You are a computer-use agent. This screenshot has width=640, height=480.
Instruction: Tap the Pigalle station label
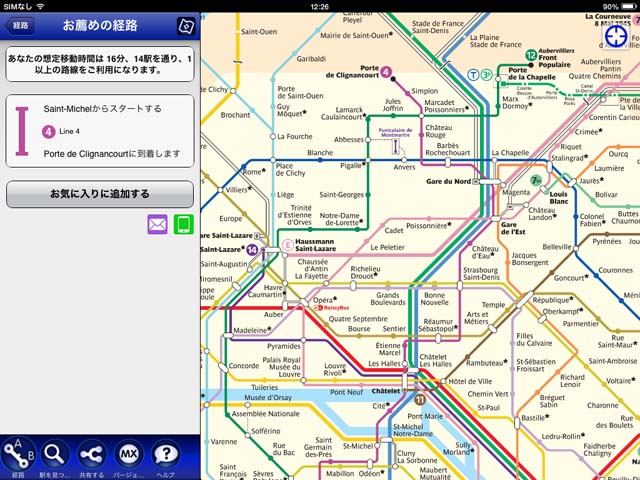[x=352, y=165]
